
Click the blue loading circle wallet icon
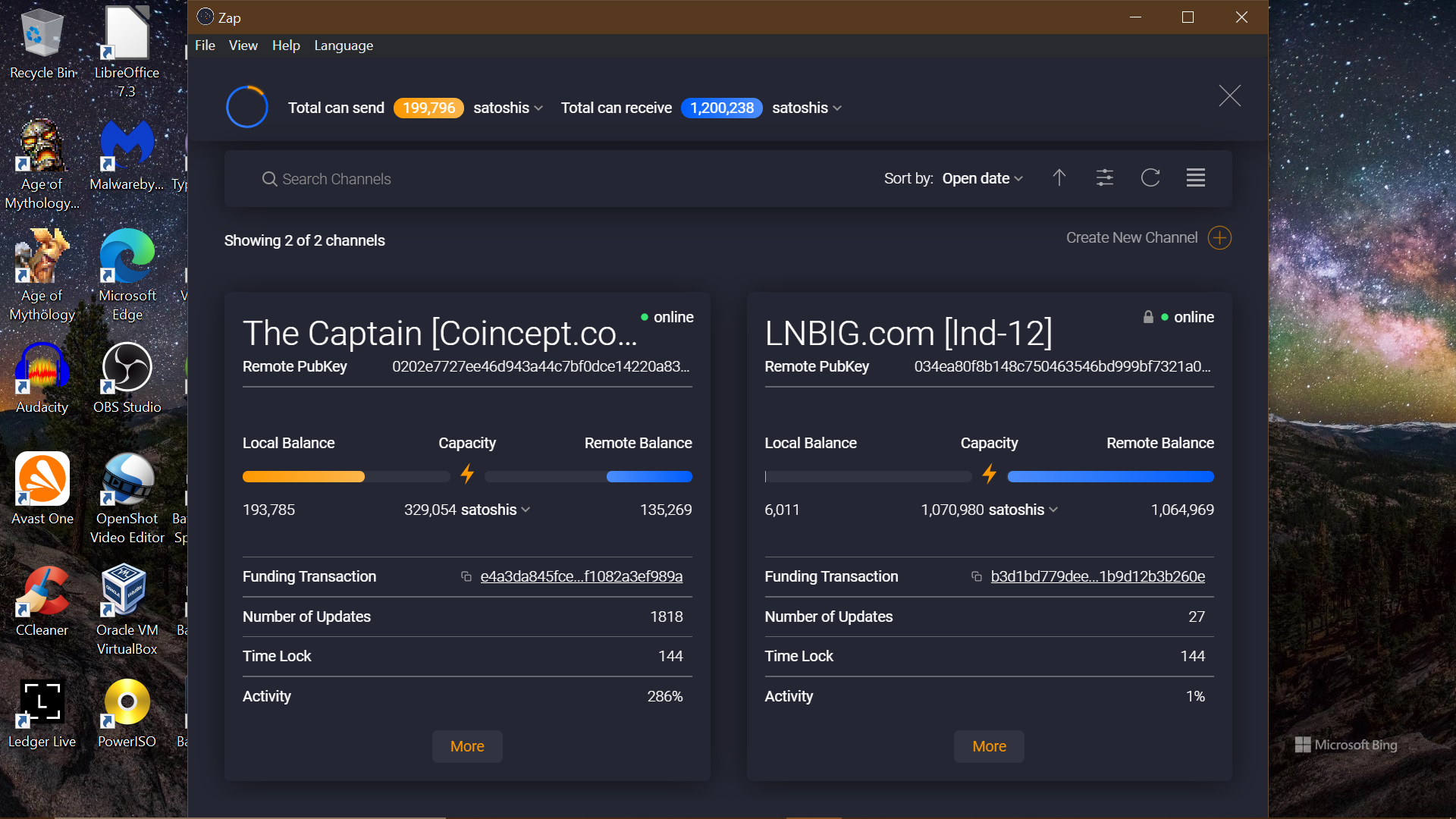247,107
